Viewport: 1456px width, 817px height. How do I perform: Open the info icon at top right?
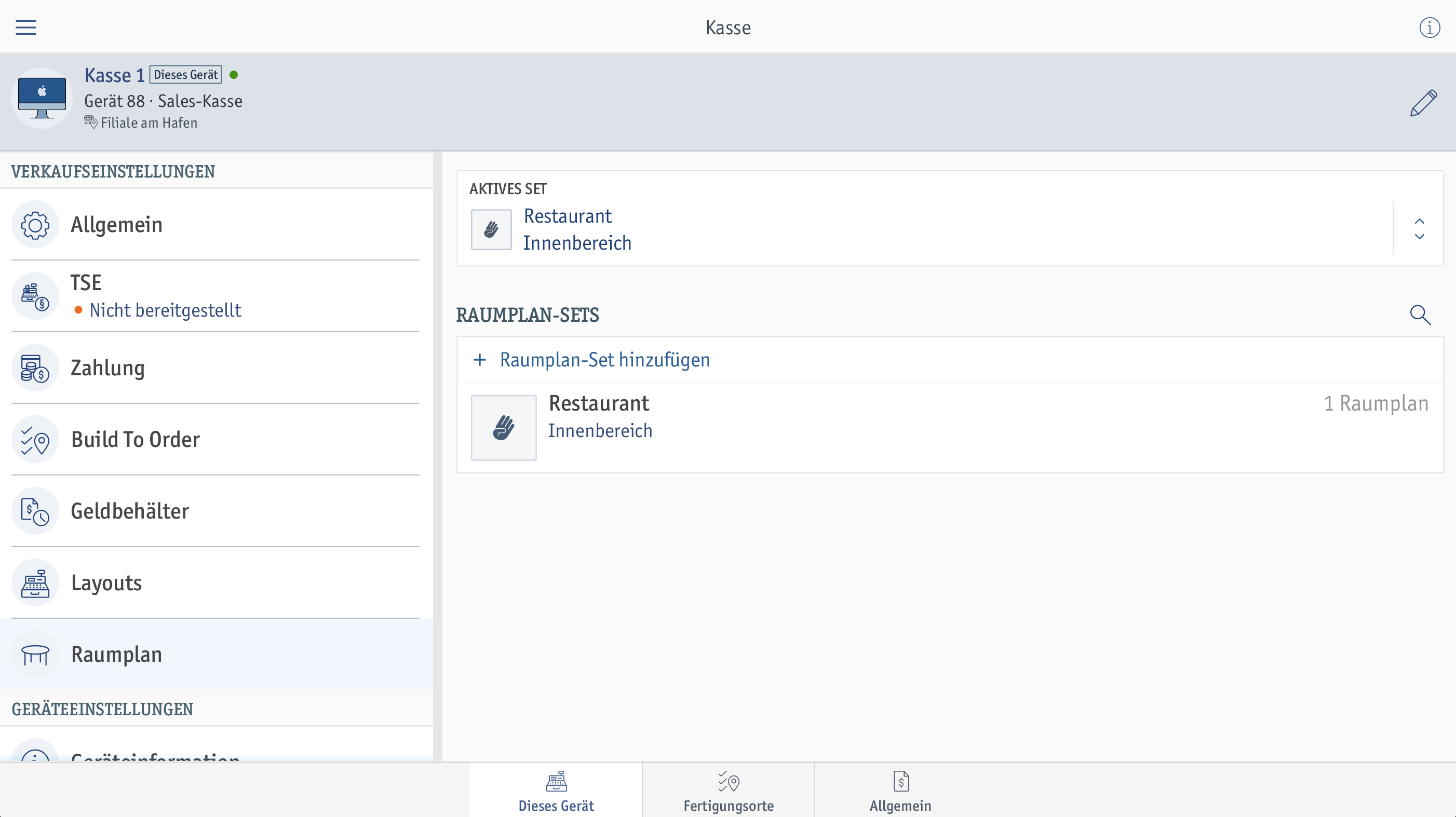tap(1430, 27)
